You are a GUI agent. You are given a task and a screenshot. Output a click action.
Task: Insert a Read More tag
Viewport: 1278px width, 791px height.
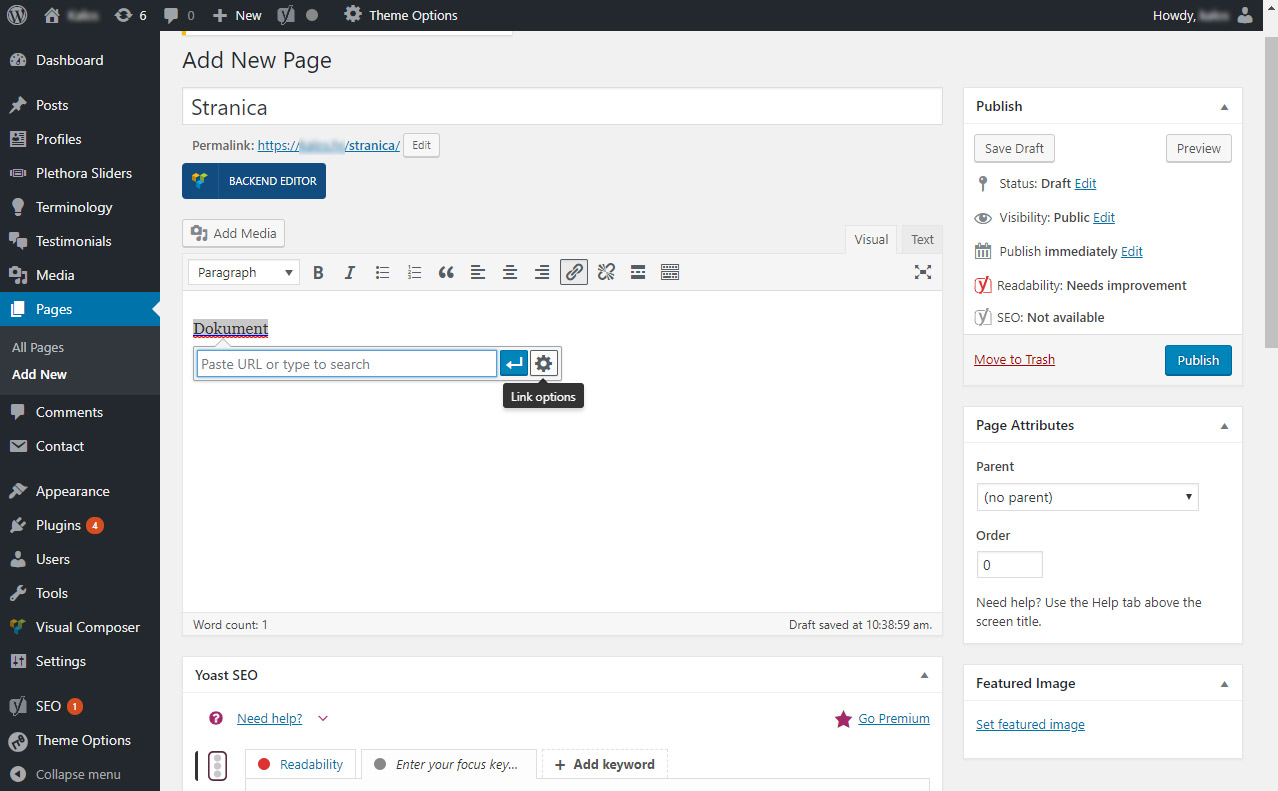[638, 272]
